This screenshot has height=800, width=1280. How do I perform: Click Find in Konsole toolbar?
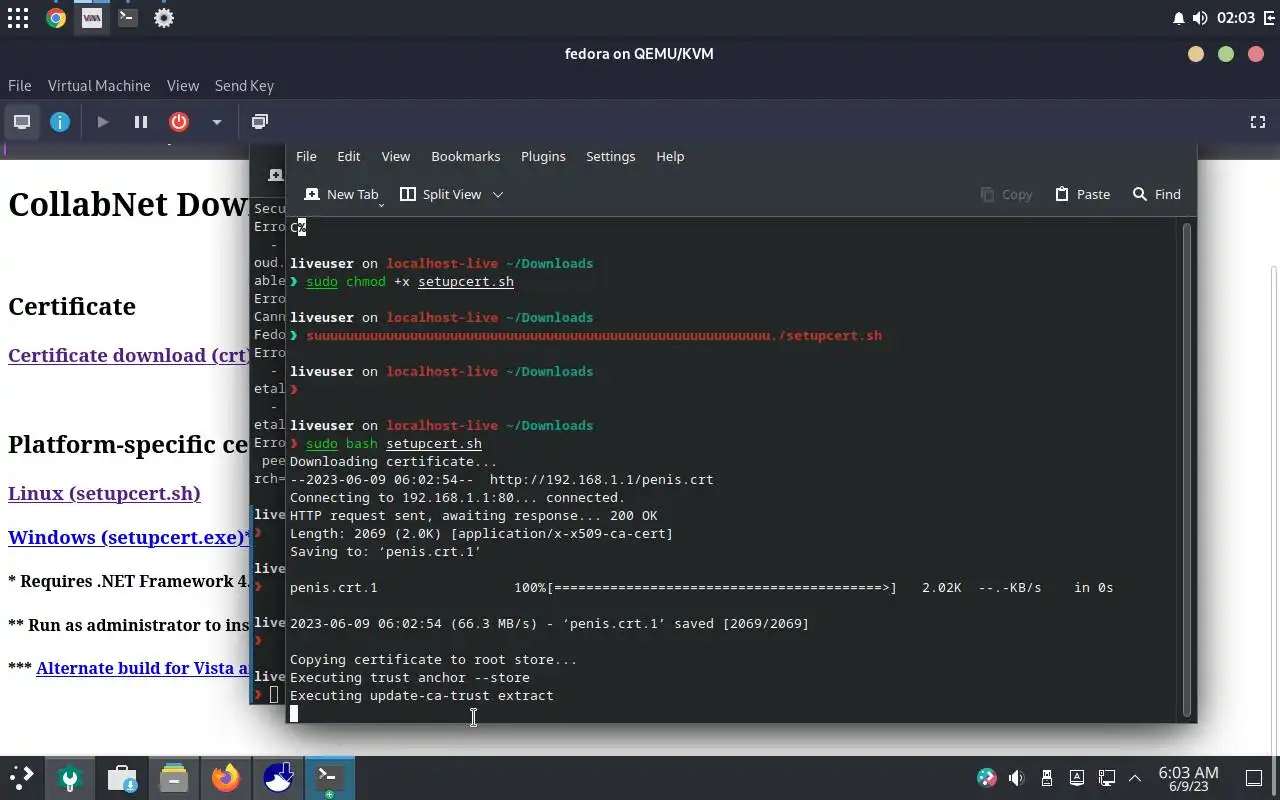1156,194
